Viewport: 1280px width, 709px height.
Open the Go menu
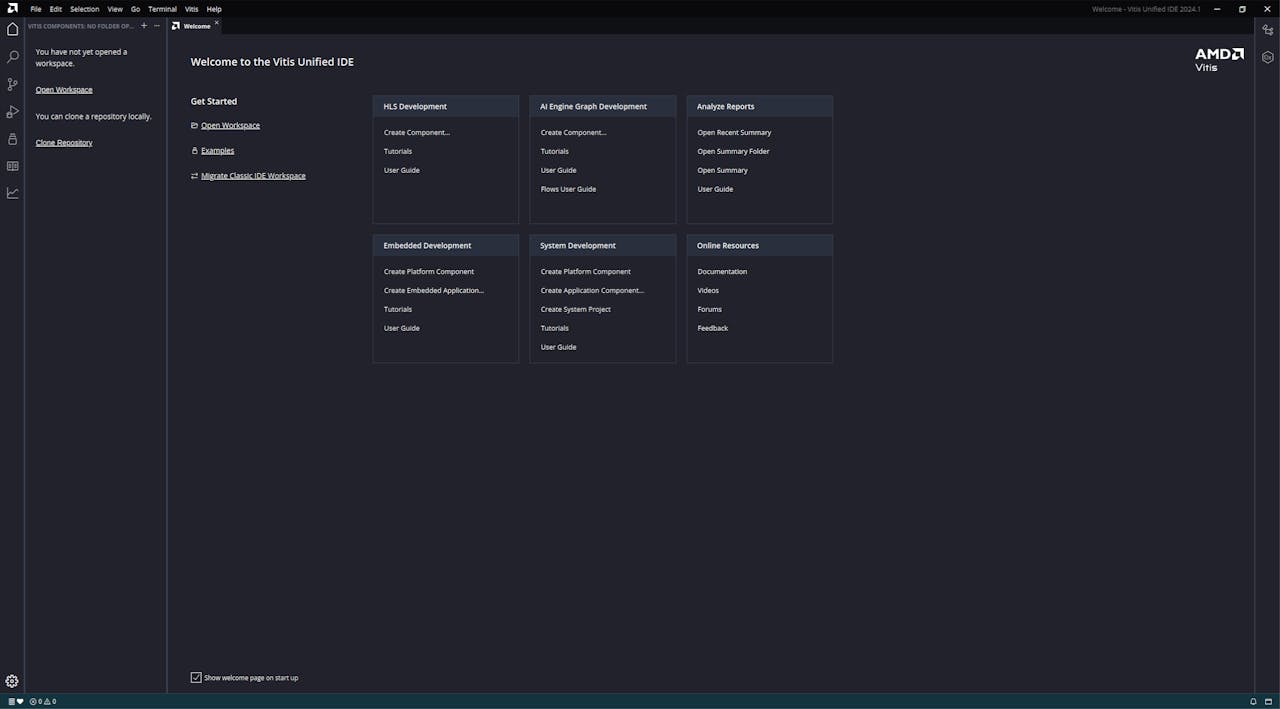point(136,9)
